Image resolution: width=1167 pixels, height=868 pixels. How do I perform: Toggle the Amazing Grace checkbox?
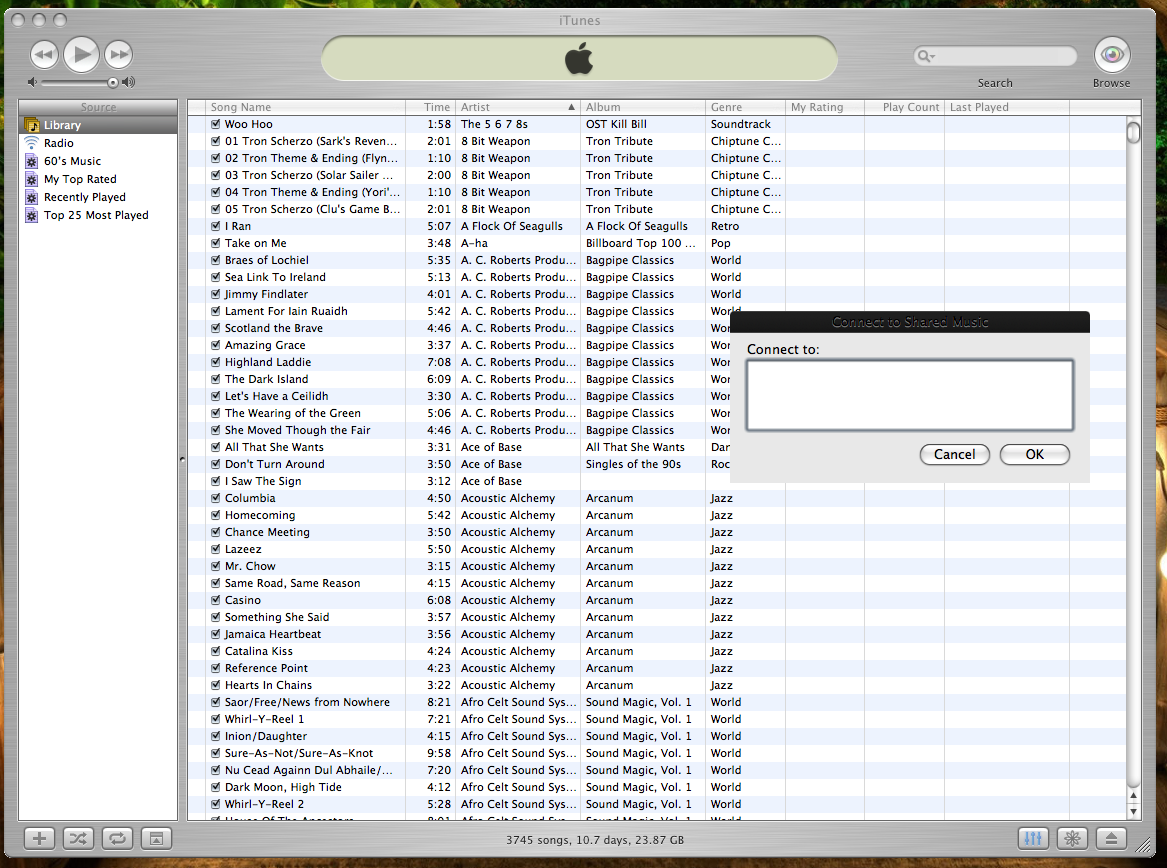pos(215,345)
